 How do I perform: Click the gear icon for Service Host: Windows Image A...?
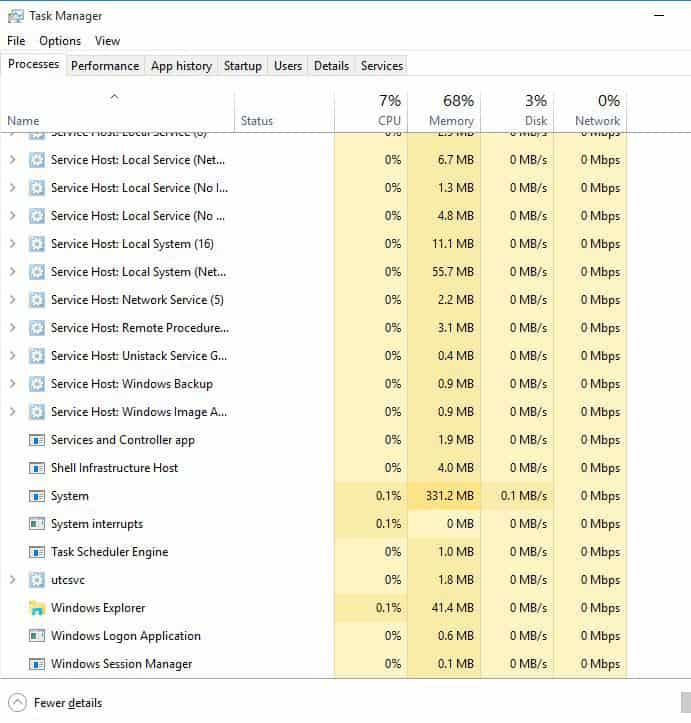36,412
